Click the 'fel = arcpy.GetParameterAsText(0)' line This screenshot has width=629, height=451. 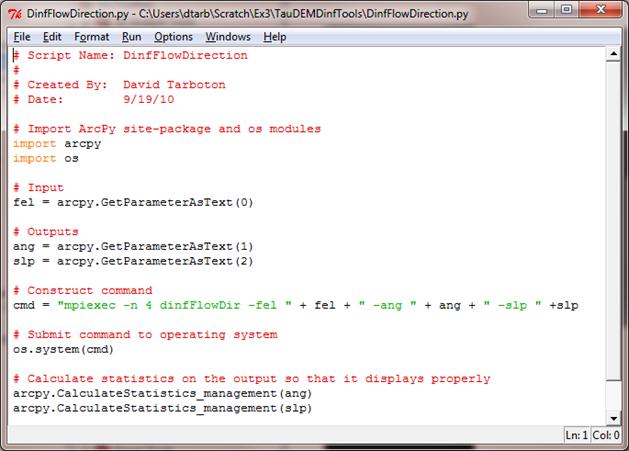pos(133,202)
